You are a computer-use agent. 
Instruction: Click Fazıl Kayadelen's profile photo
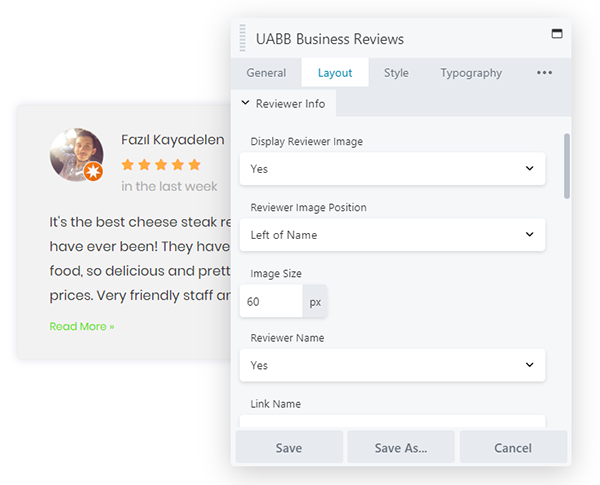click(x=75, y=153)
